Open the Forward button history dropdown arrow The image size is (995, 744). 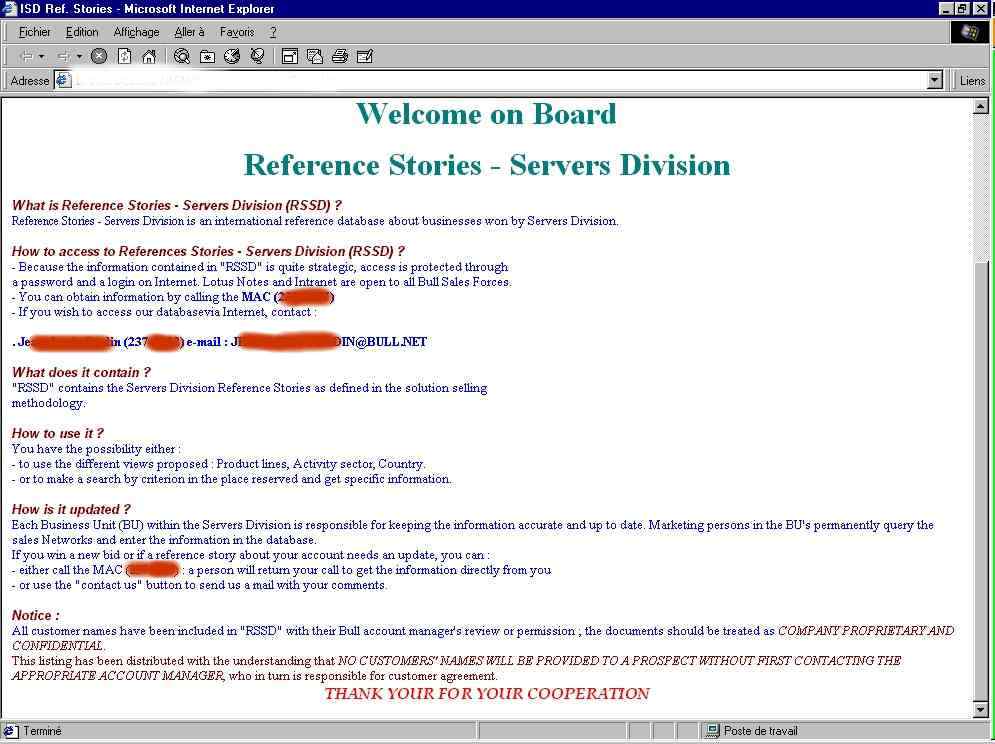point(79,56)
